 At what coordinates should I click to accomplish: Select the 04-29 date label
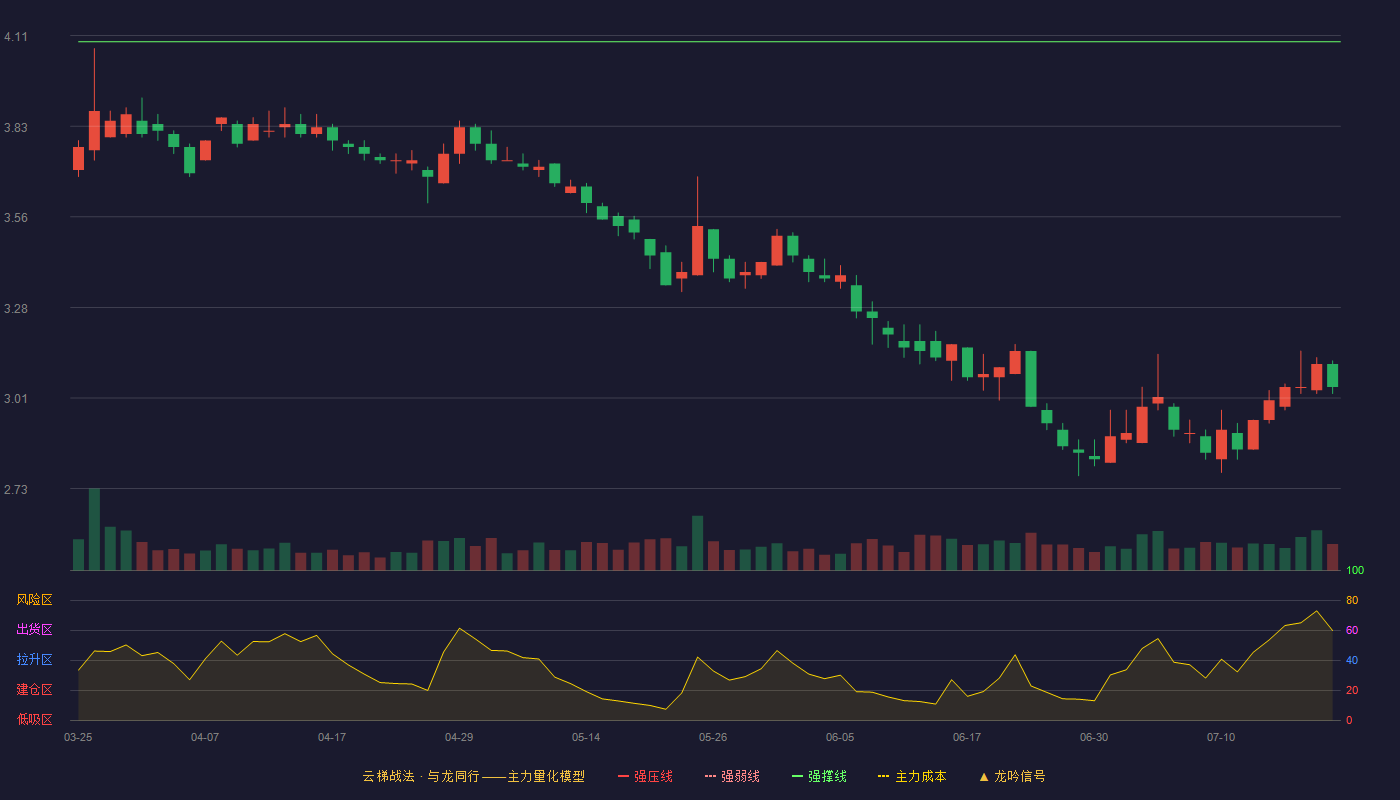[459, 737]
